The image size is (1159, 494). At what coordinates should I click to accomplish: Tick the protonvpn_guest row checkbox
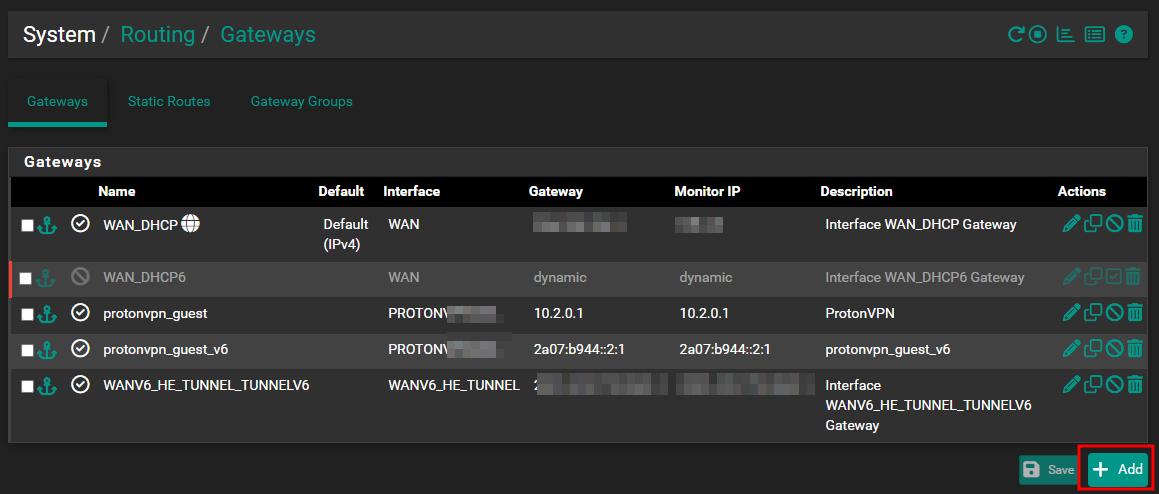pos(27,314)
